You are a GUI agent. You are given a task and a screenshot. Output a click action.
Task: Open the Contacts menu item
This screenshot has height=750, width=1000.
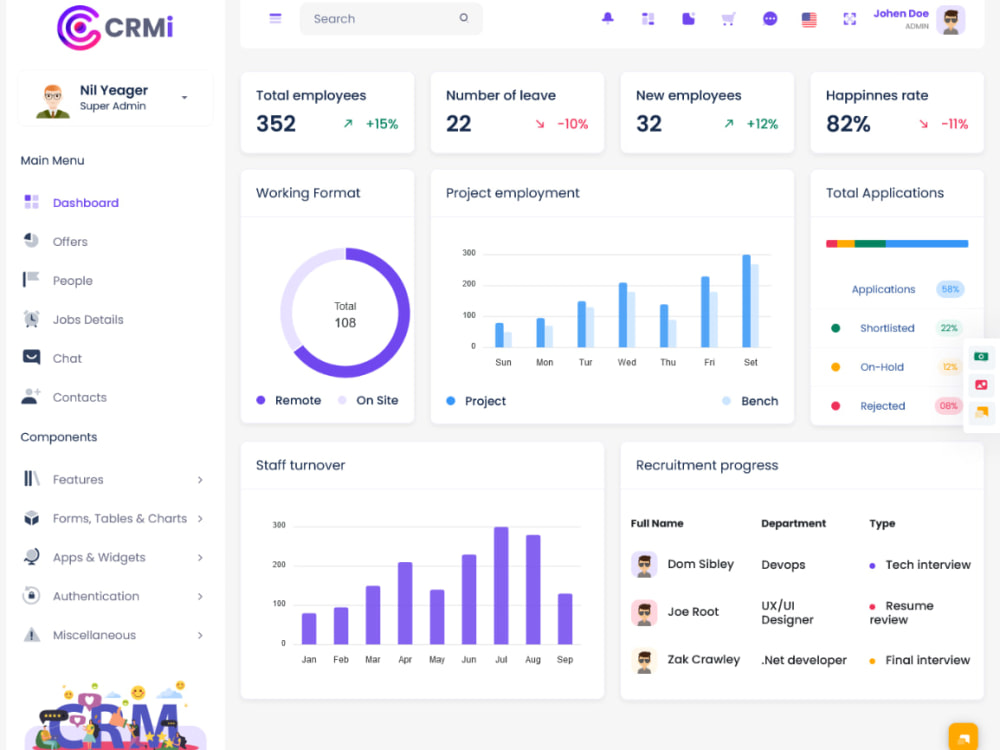click(x=80, y=397)
